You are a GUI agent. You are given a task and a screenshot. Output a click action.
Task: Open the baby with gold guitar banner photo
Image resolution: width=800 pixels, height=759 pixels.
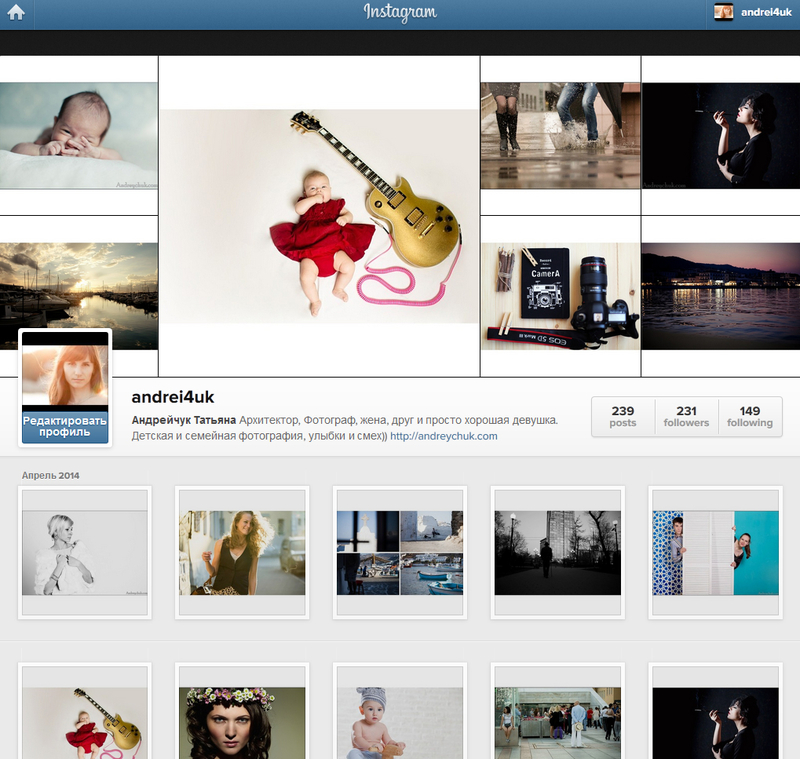(319, 216)
